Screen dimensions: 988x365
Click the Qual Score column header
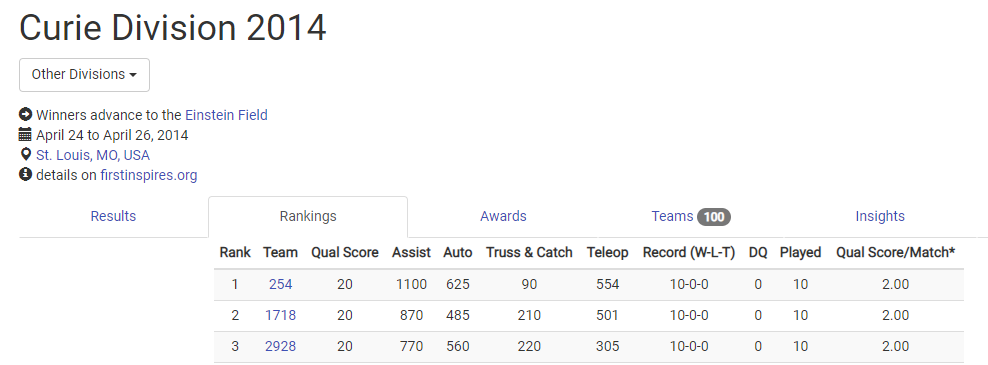(x=345, y=253)
